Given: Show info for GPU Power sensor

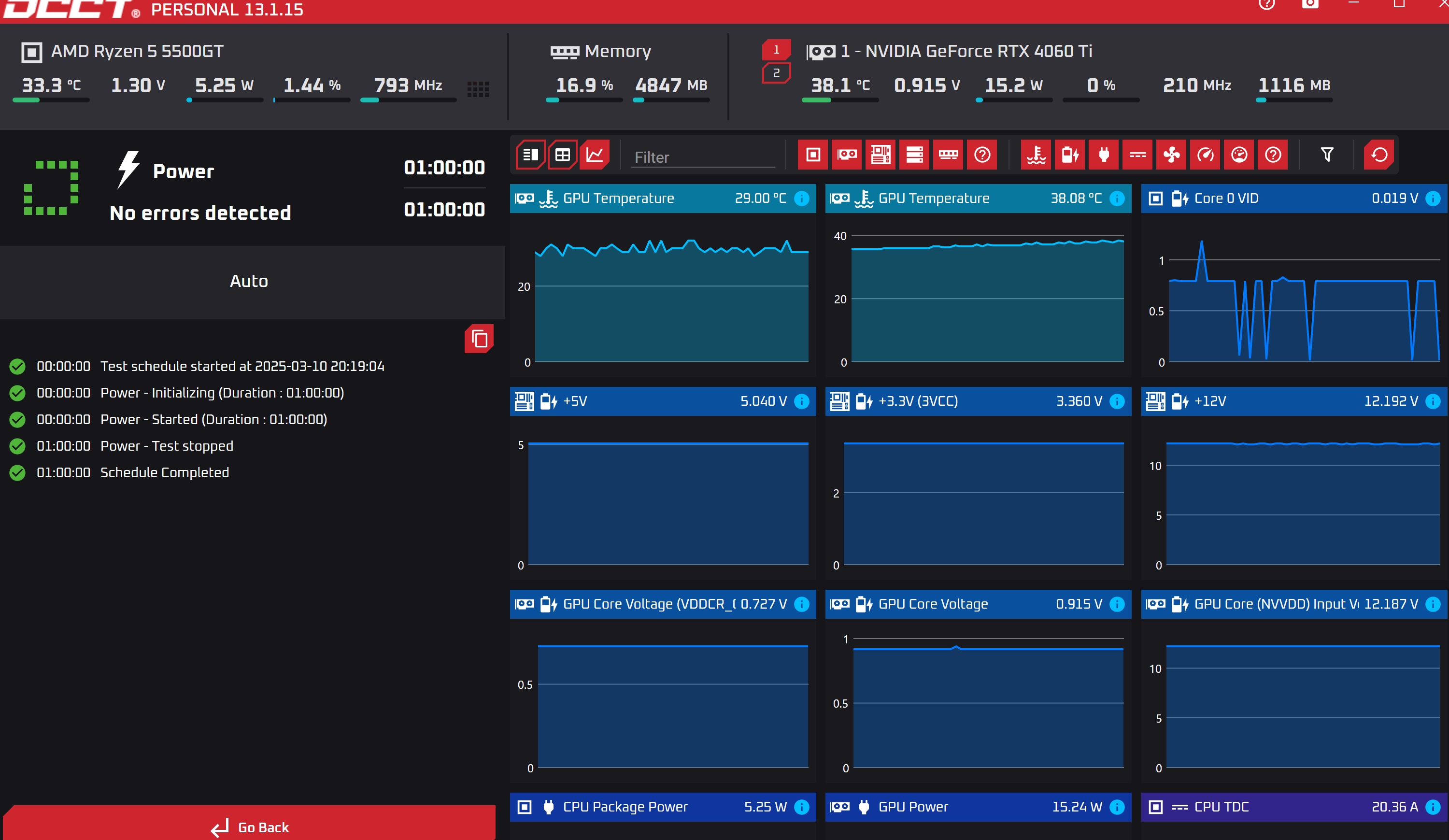Looking at the screenshot, I should pyautogui.click(x=1117, y=807).
